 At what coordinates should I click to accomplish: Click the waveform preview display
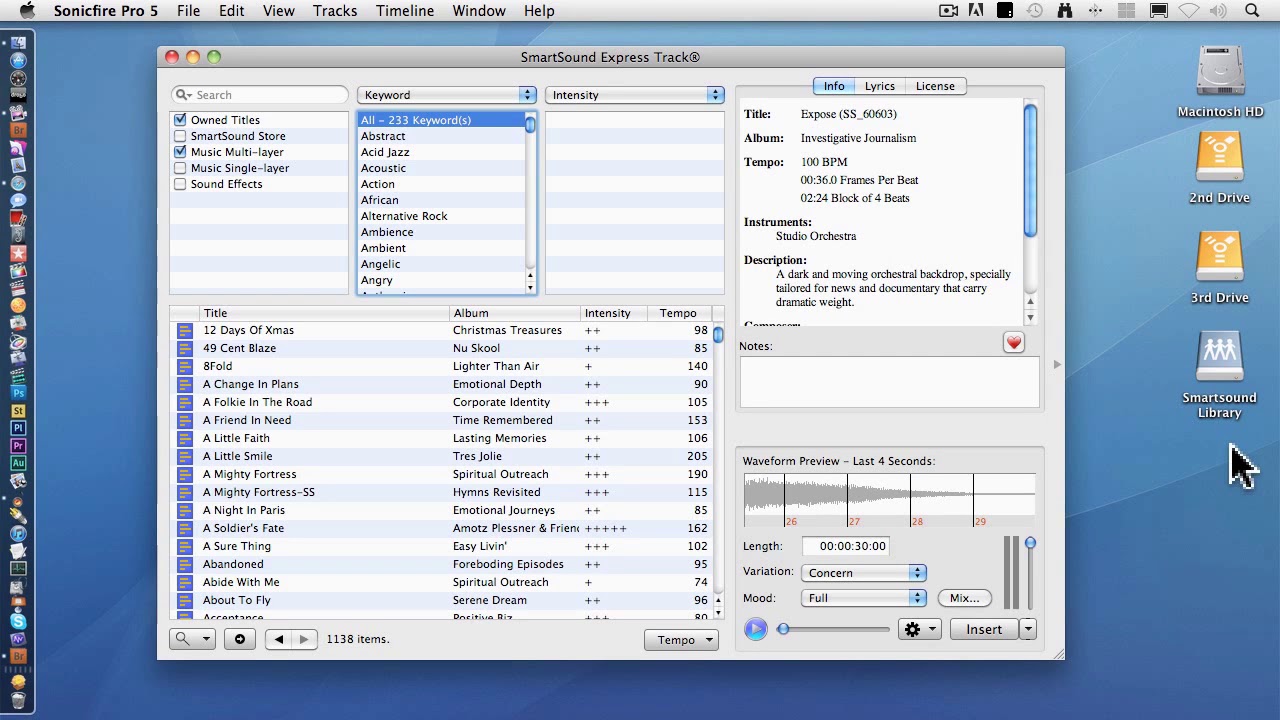(889, 500)
